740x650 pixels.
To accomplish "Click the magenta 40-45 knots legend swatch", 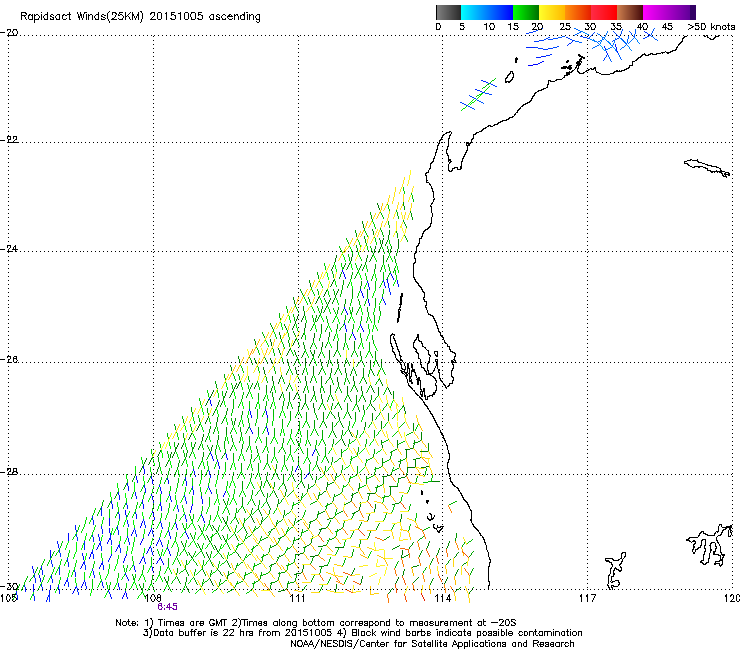I will tap(656, 12).
